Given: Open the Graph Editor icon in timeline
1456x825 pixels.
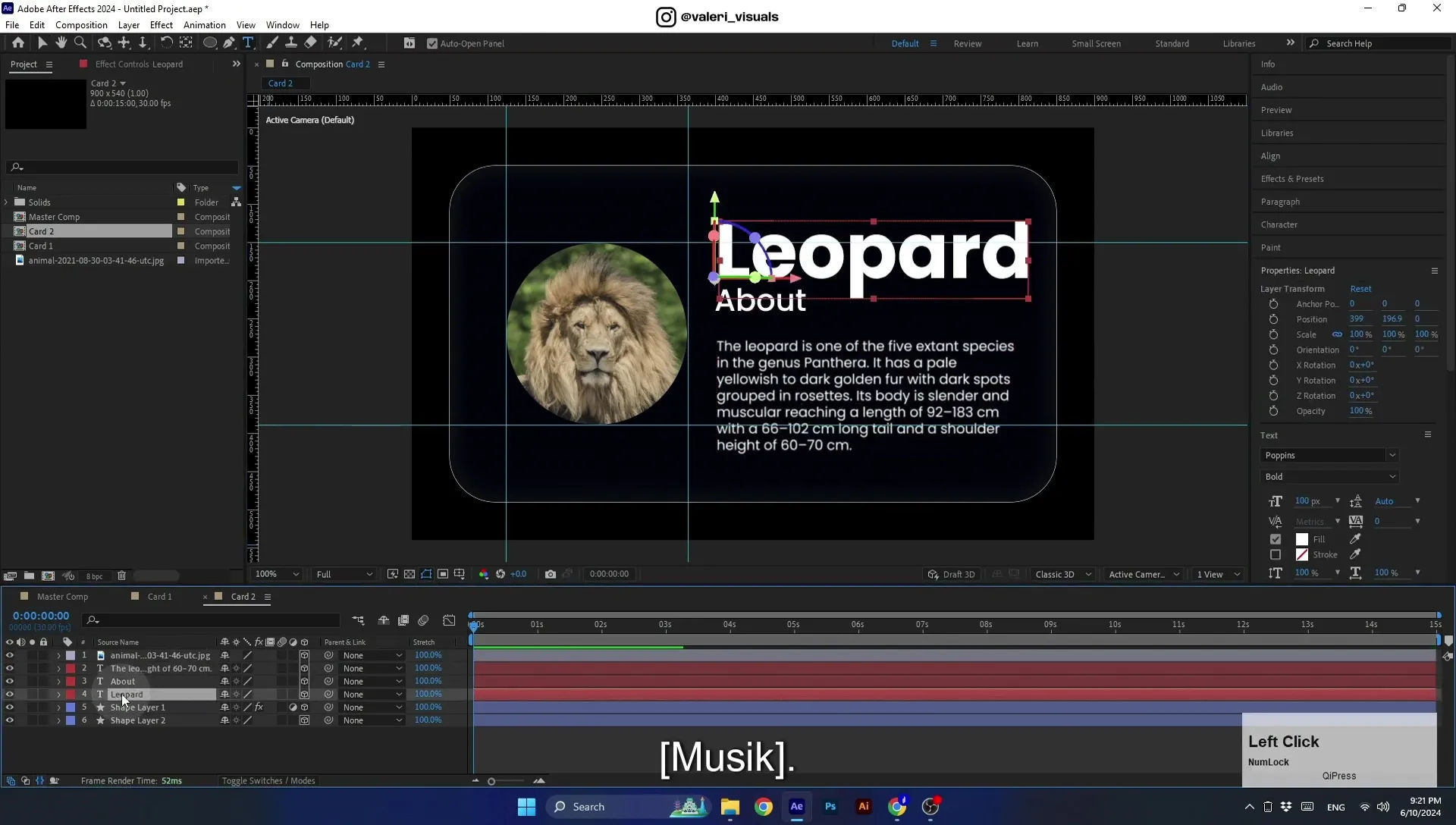Looking at the screenshot, I should pyautogui.click(x=449, y=621).
